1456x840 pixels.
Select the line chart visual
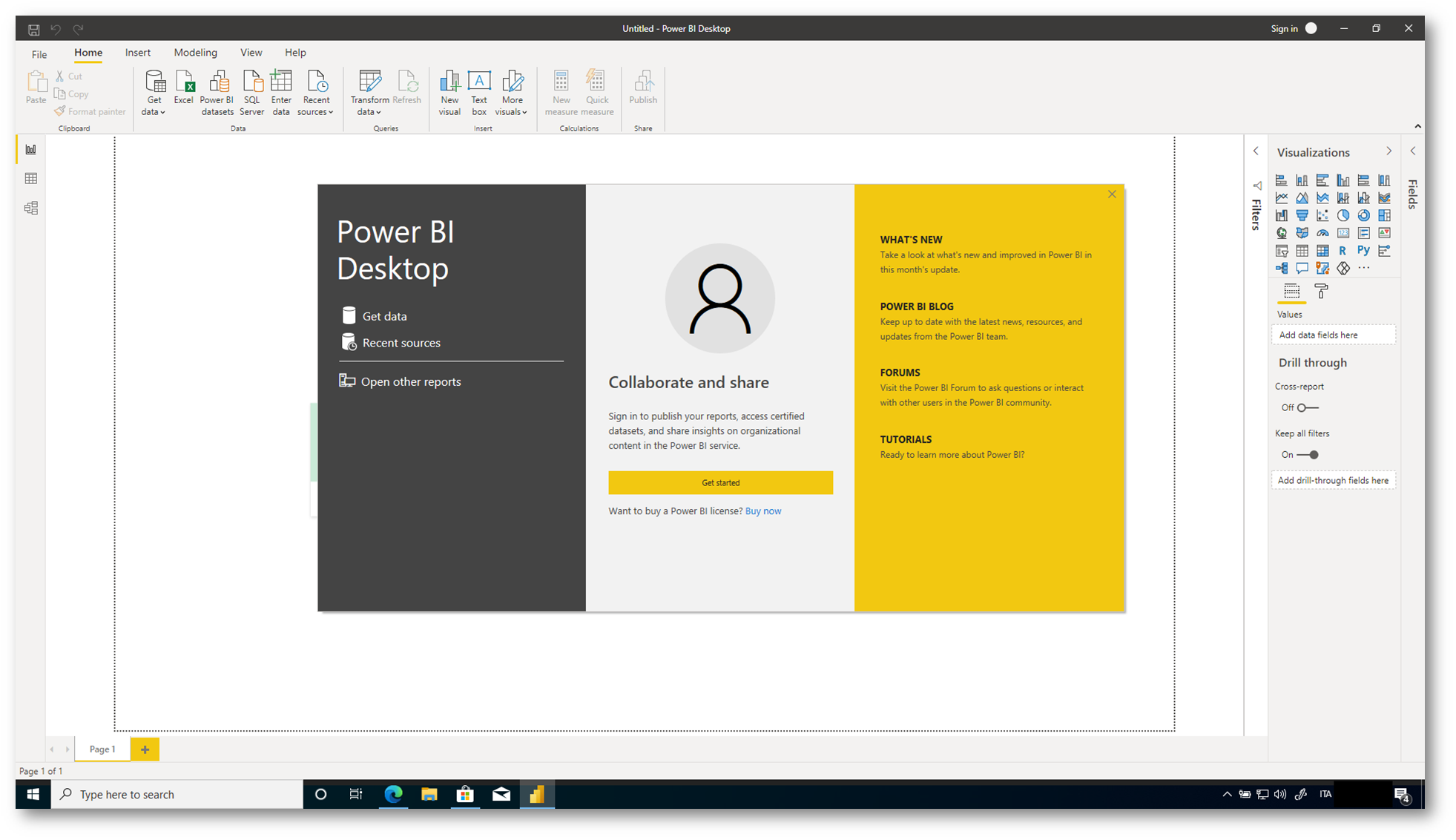point(1281,198)
